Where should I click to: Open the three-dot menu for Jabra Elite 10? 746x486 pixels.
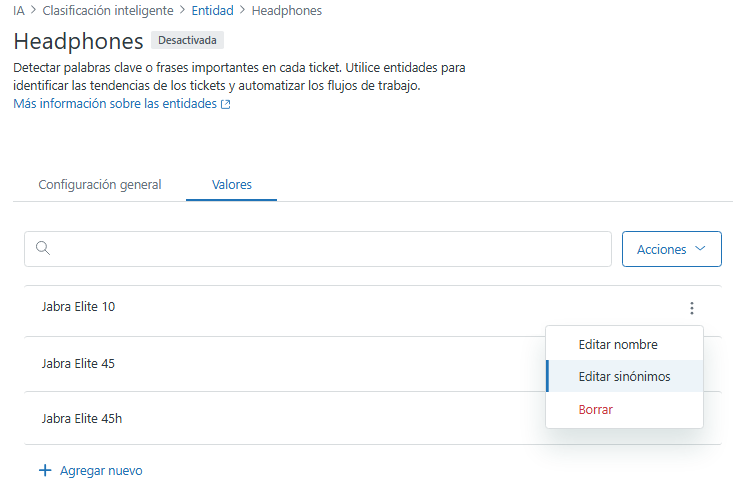691,308
